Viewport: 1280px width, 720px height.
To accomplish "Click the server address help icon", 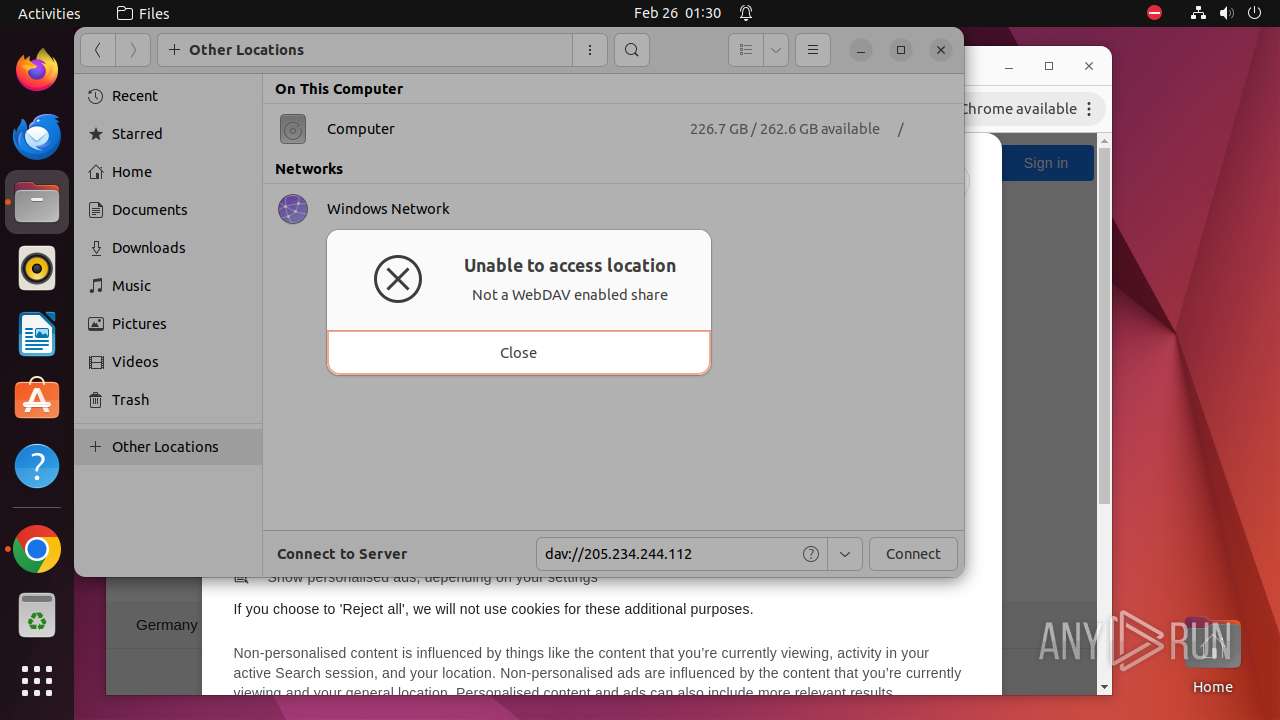I will (811, 554).
